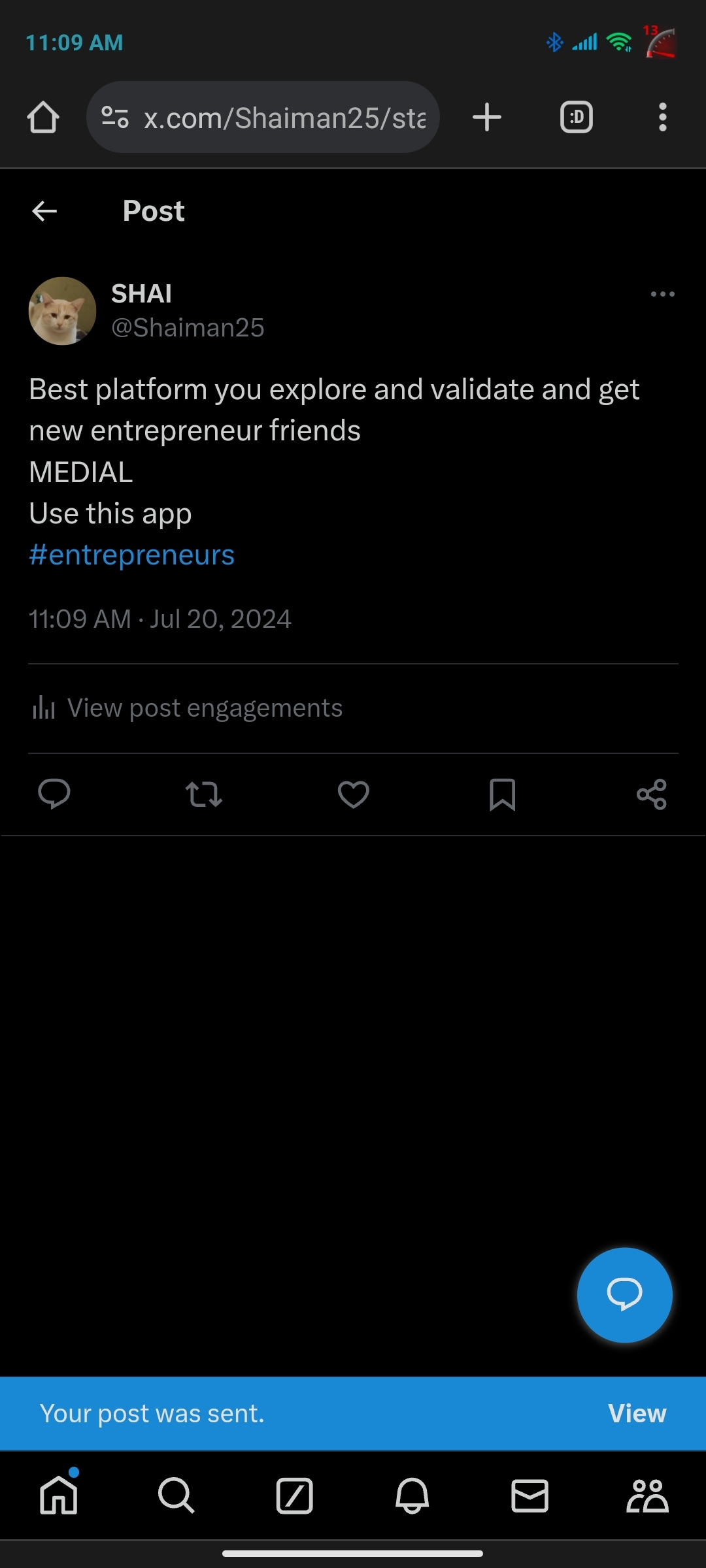Open the browser three-dot overflow menu
Viewport: 706px width, 1568px height.
(662, 118)
